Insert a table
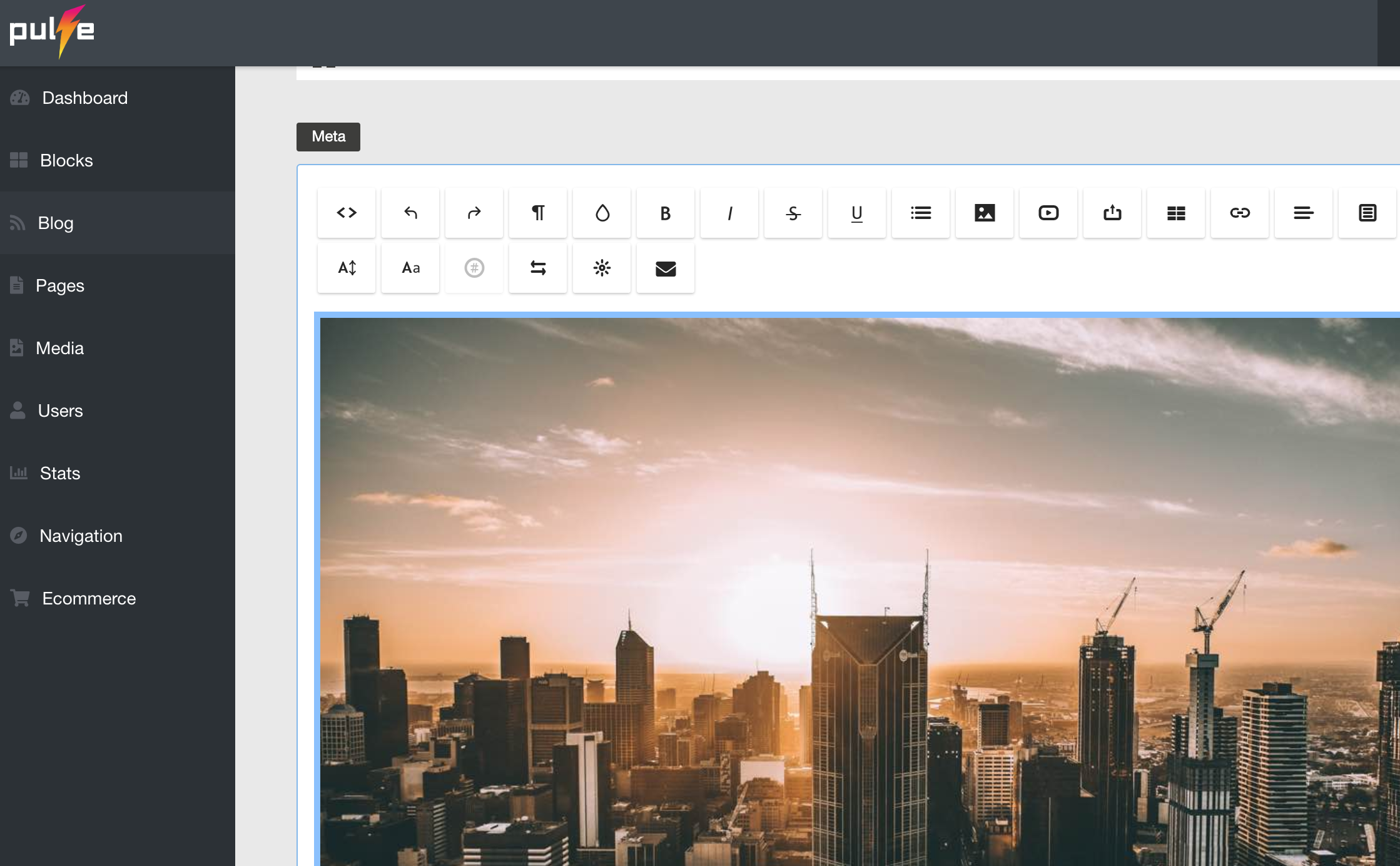This screenshot has height=866, width=1400. click(x=1175, y=213)
